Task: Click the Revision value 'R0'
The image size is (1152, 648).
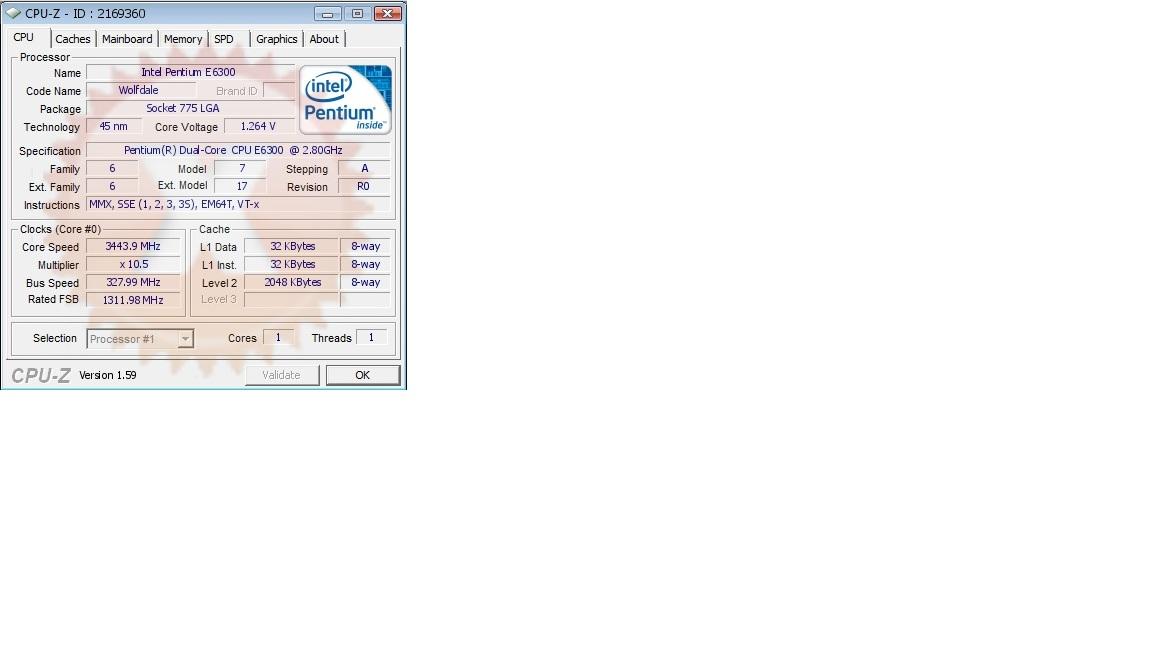Action: point(364,186)
